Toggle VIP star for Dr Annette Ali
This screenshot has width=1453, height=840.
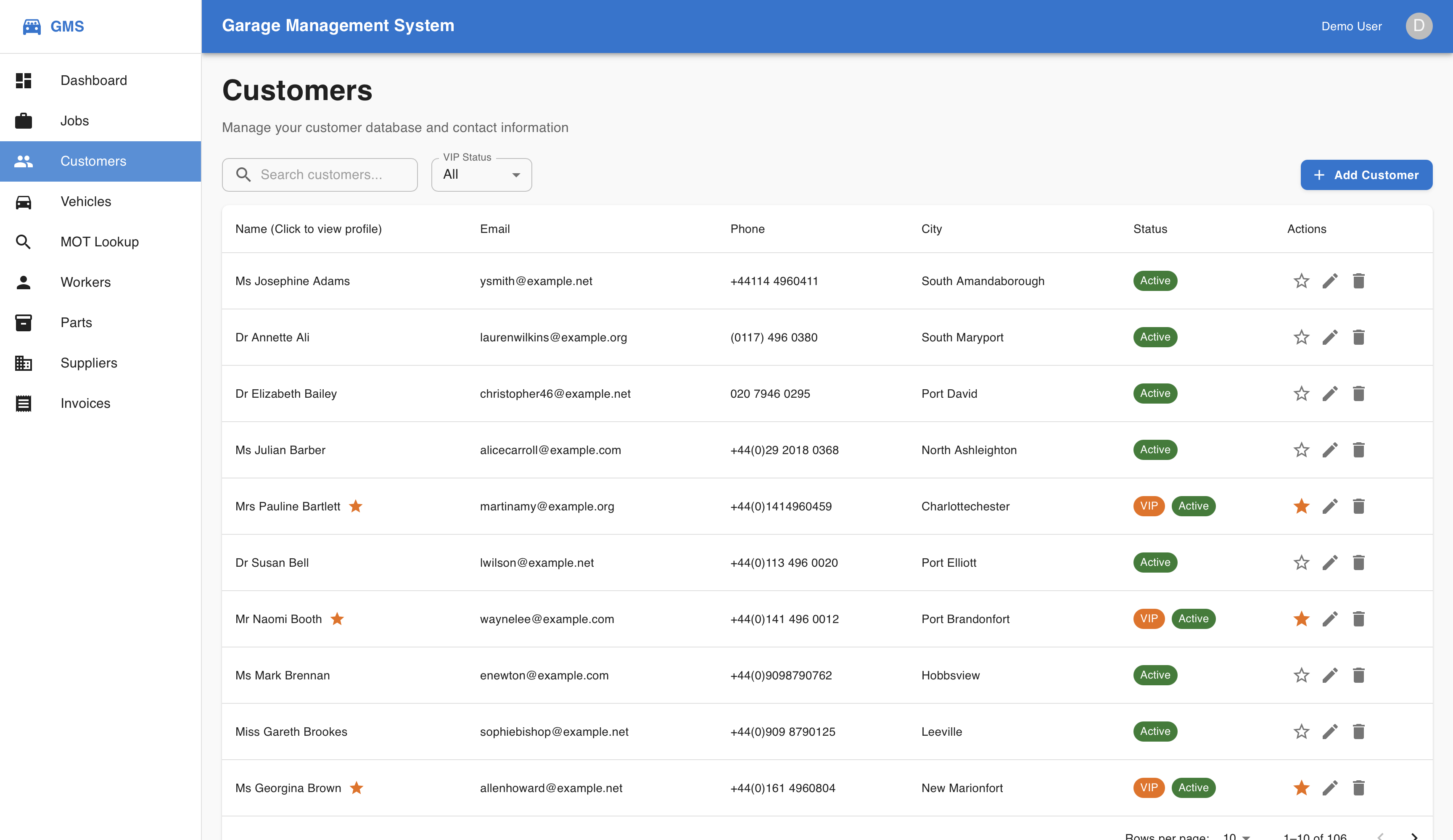[1301, 337]
